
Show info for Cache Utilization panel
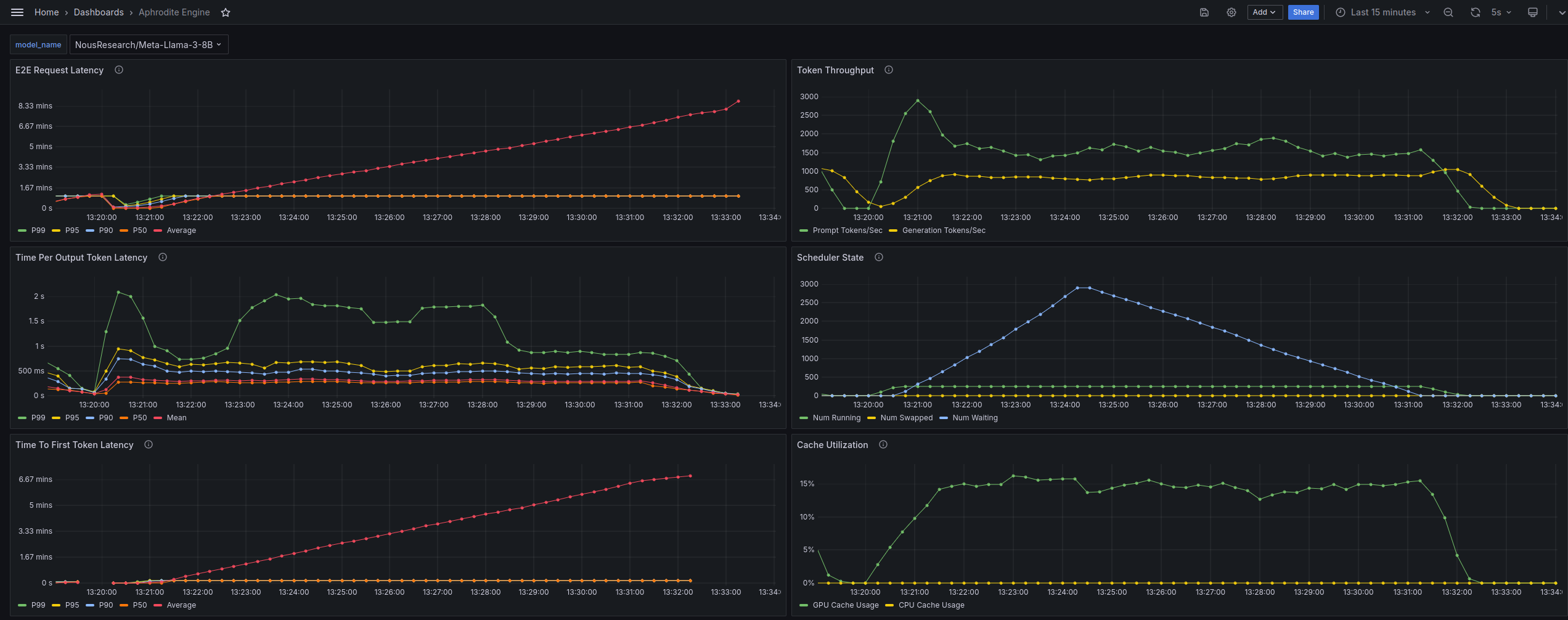click(x=883, y=445)
